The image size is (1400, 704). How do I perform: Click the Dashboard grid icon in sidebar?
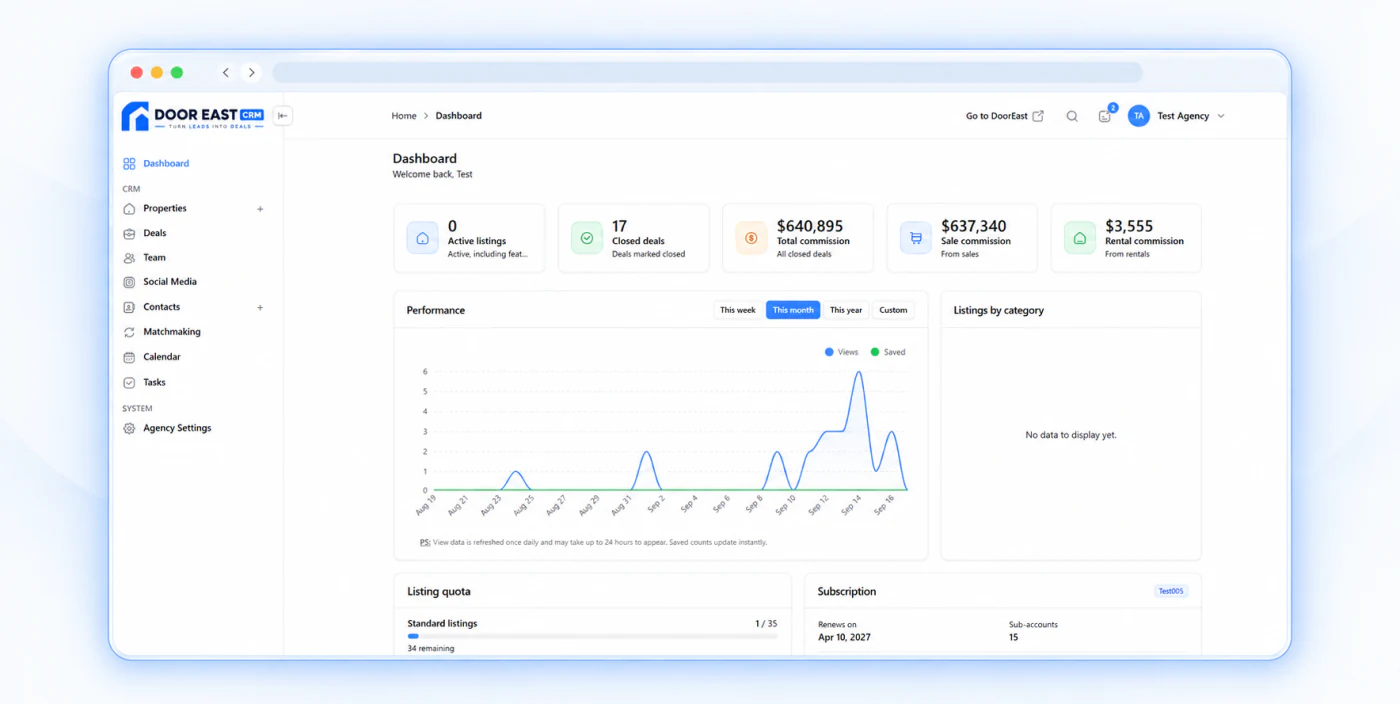(129, 163)
